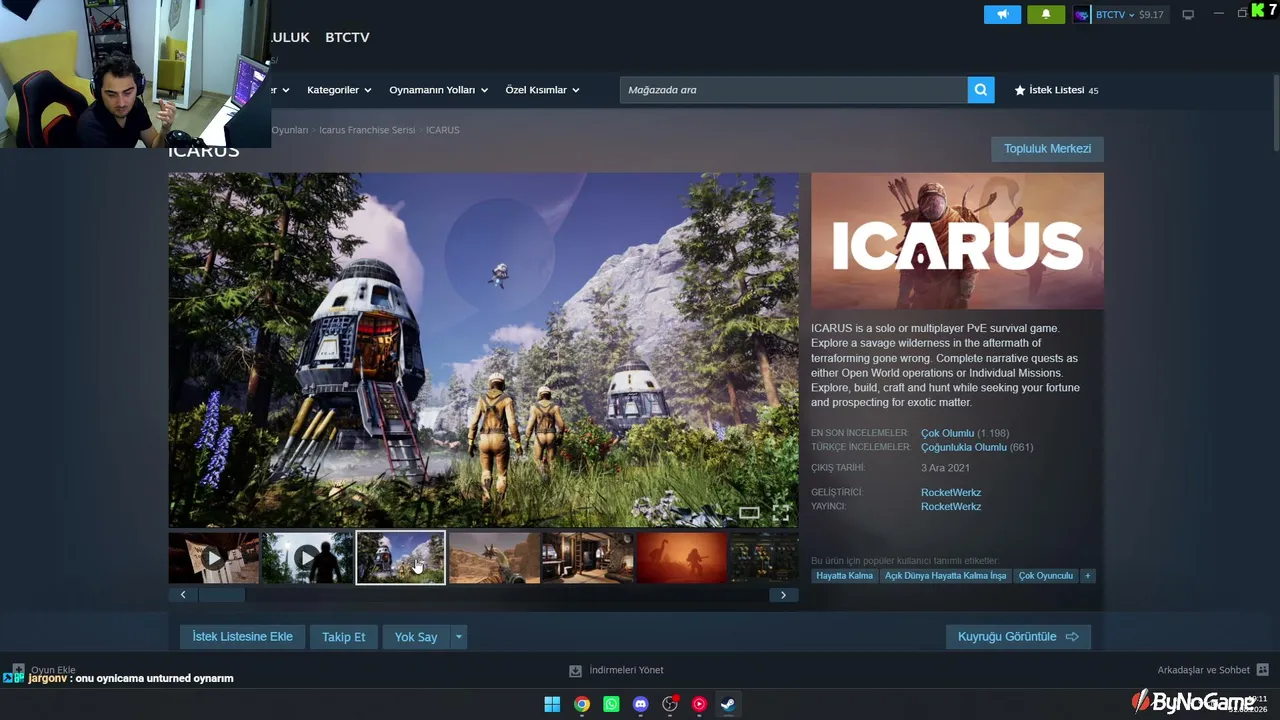
Task: Click the İndirmeleri Yönet download icon
Action: [575, 670]
